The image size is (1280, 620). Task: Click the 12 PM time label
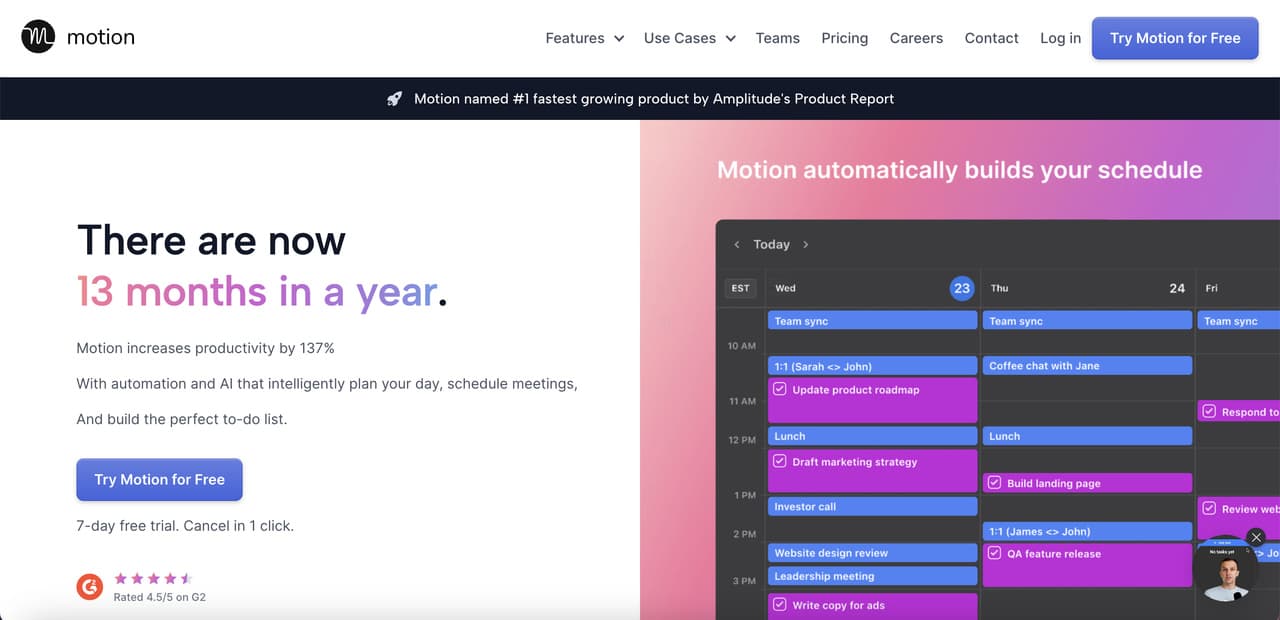pyautogui.click(x=741, y=440)
